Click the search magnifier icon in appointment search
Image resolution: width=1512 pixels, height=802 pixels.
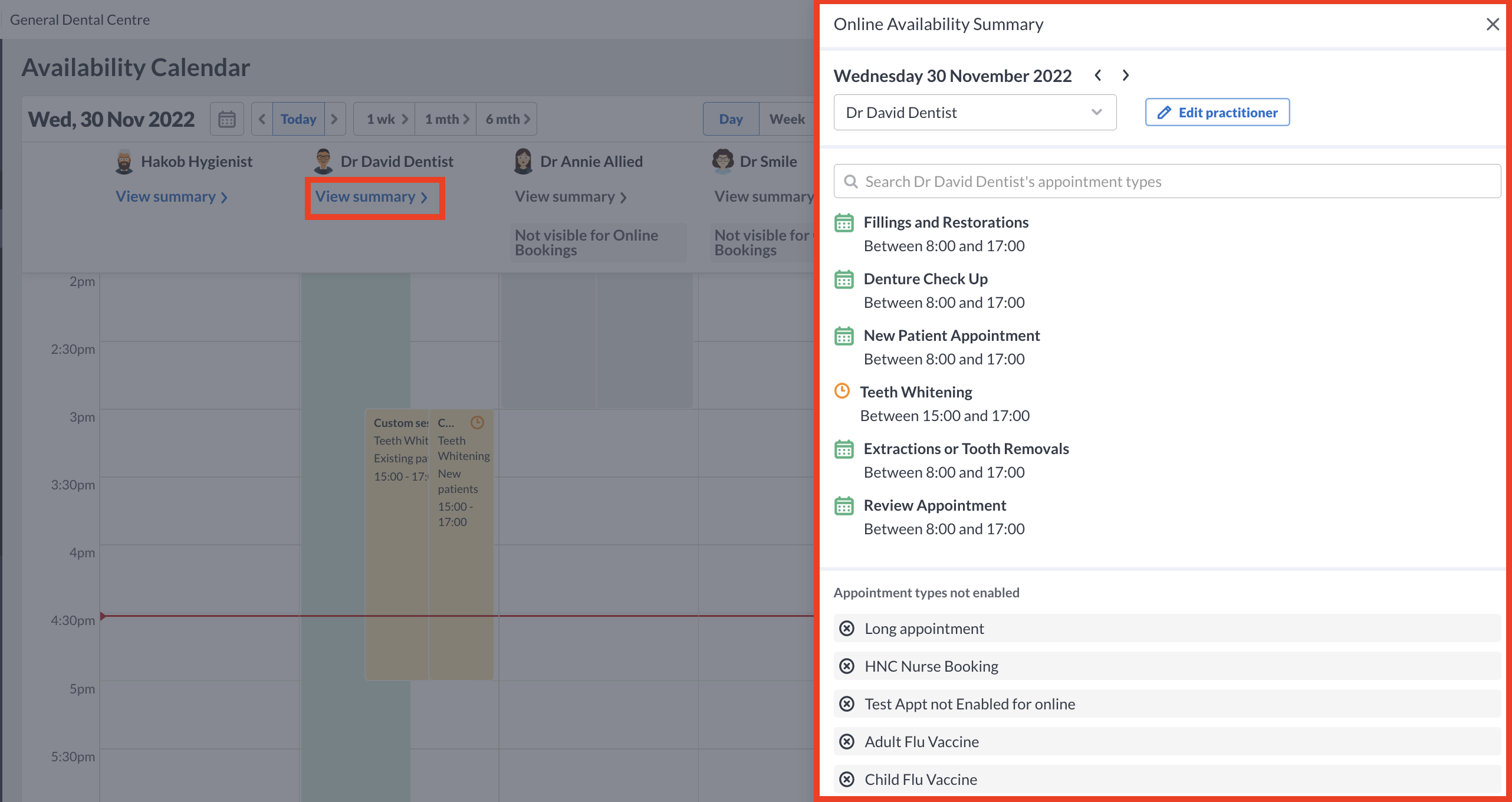pyautogui.click(x=851, y=181)
